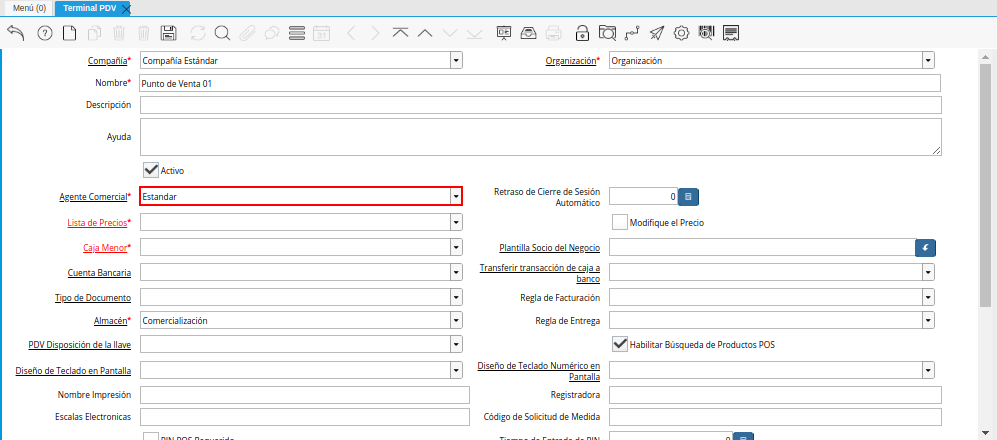Expand the Agente Comercial dropdown
The height and width of the screenshot is (440, 997).
tap(456, 197)
